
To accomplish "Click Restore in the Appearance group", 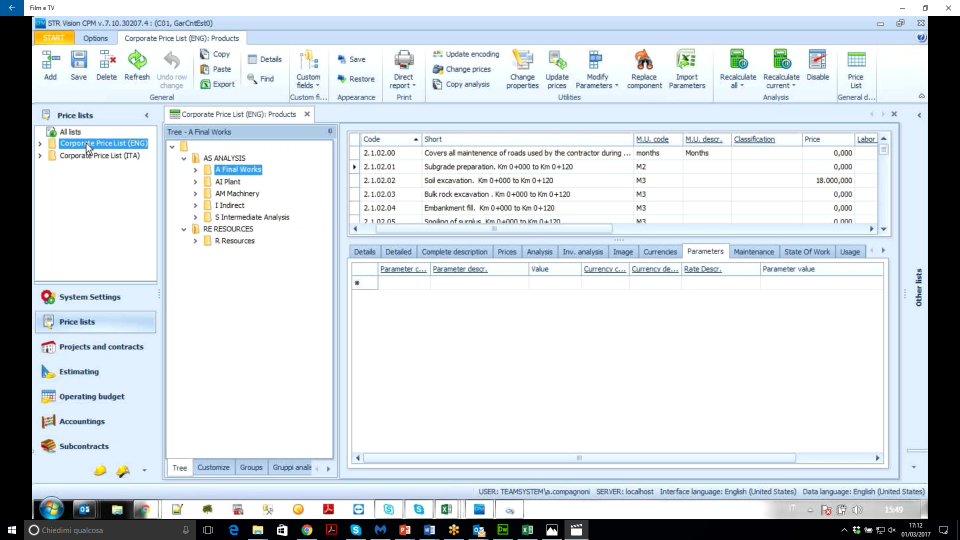I will click(356, 78).
